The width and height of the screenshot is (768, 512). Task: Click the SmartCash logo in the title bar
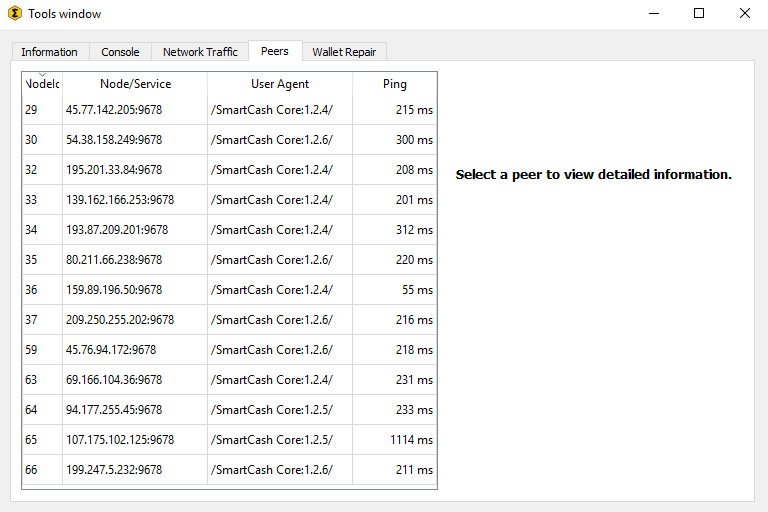coord(15,13)
